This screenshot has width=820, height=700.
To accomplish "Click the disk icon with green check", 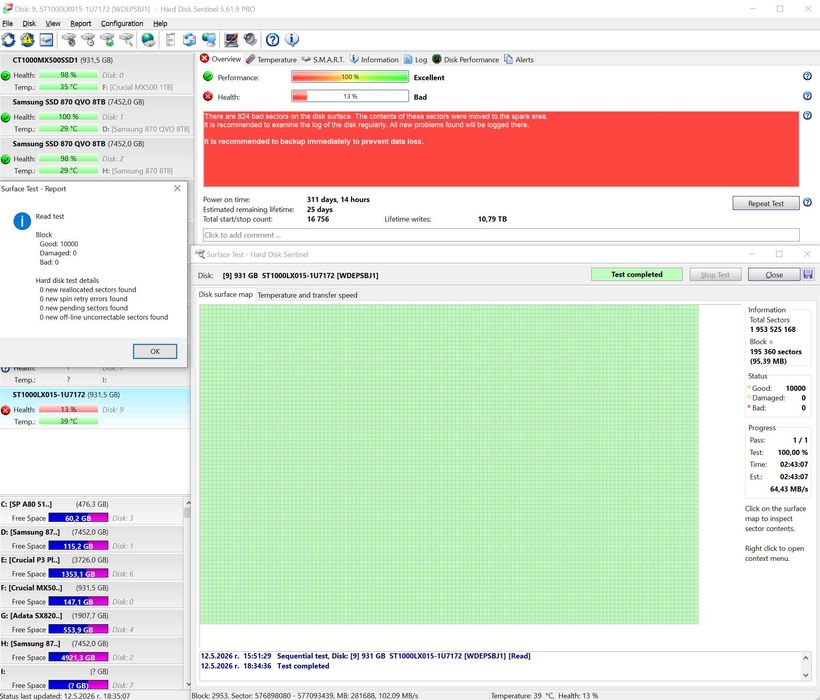I will (x=107, y=40).
